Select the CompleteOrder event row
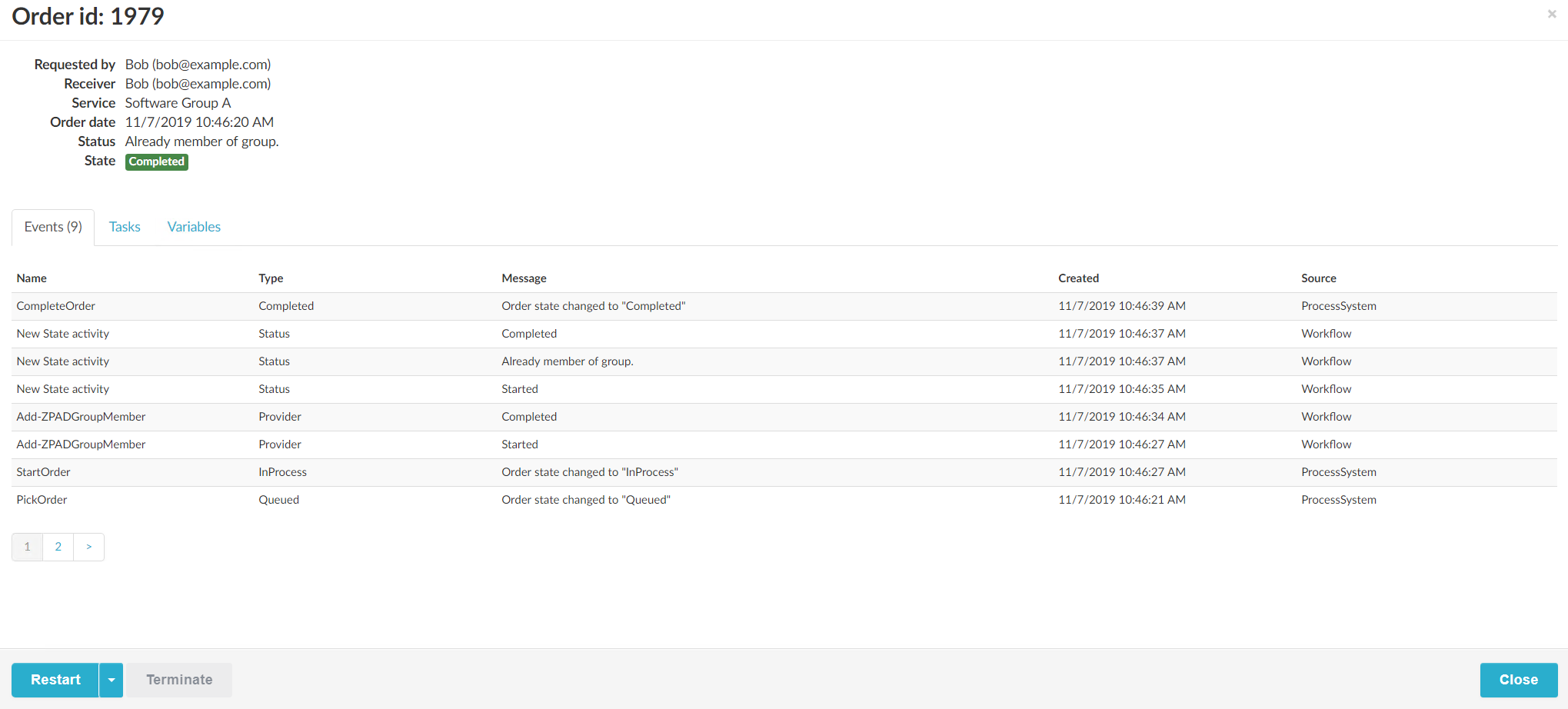Screen dimensions: 1568x709 click(x=56, y=306)
